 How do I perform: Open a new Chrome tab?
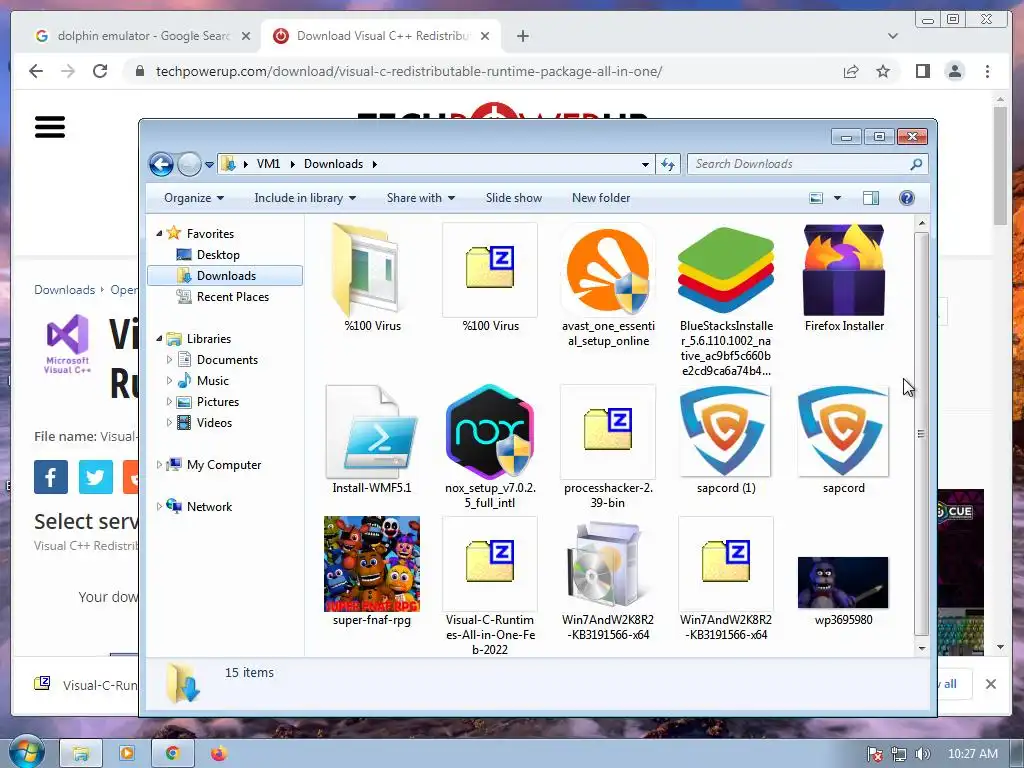pyautogui.click(x=522, y=36)
